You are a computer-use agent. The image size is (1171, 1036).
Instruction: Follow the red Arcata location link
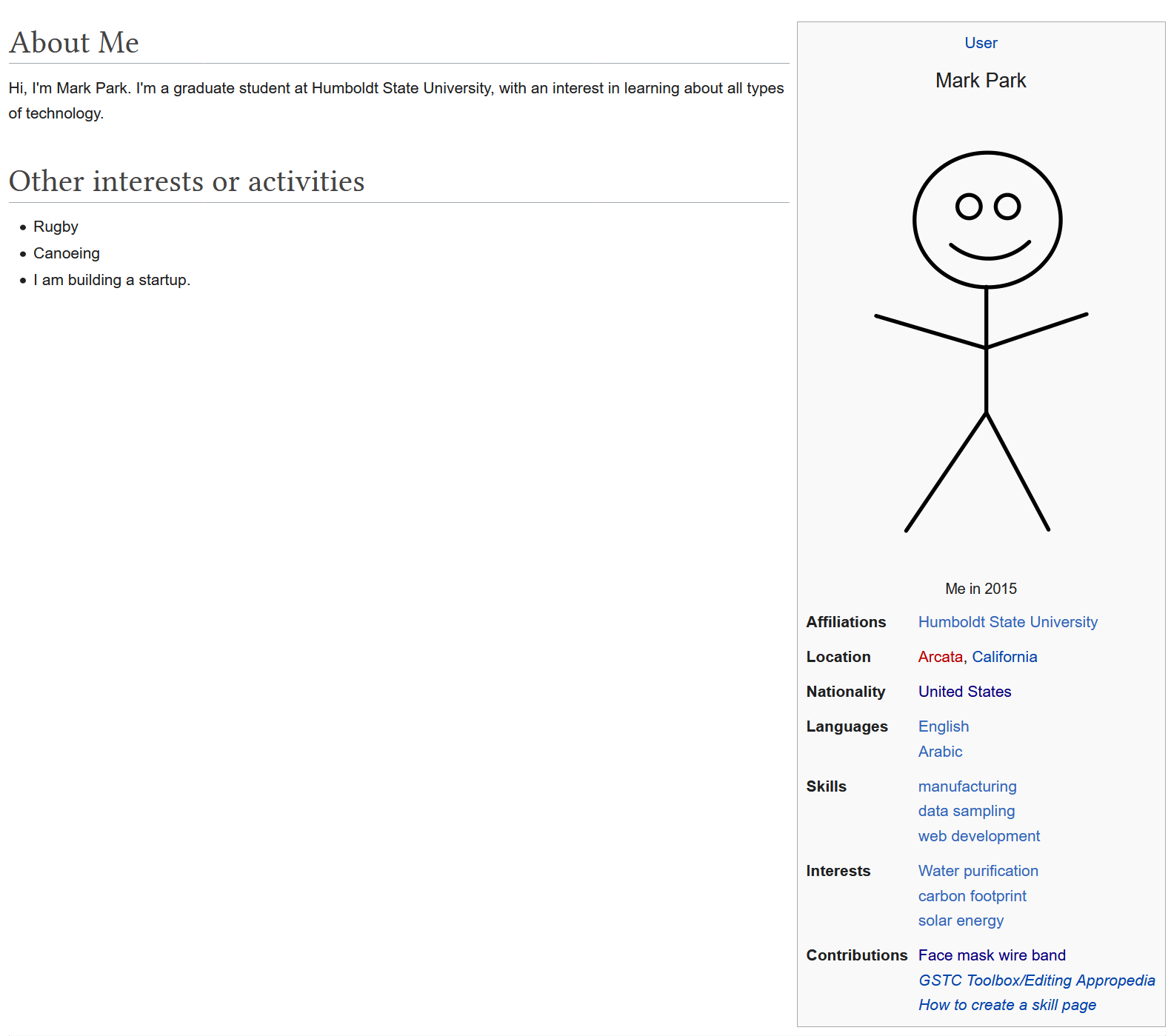[x=940, y=657]
